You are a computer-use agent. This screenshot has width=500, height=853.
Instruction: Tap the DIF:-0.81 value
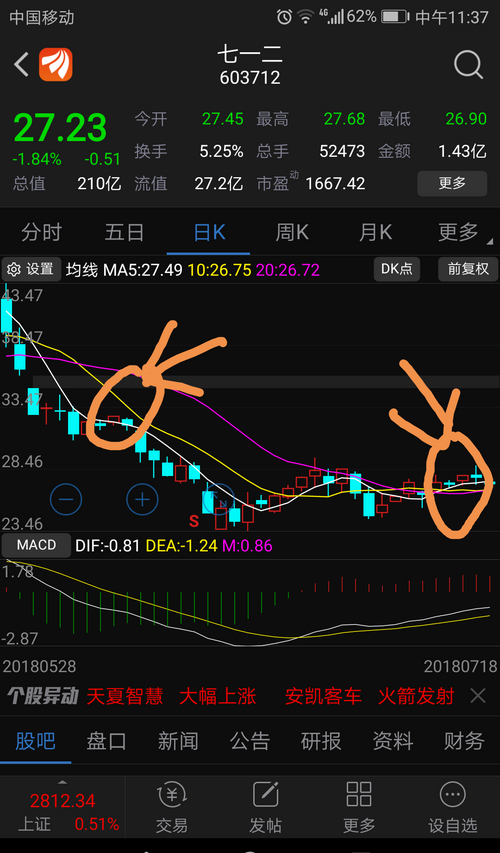click(108, 545)
